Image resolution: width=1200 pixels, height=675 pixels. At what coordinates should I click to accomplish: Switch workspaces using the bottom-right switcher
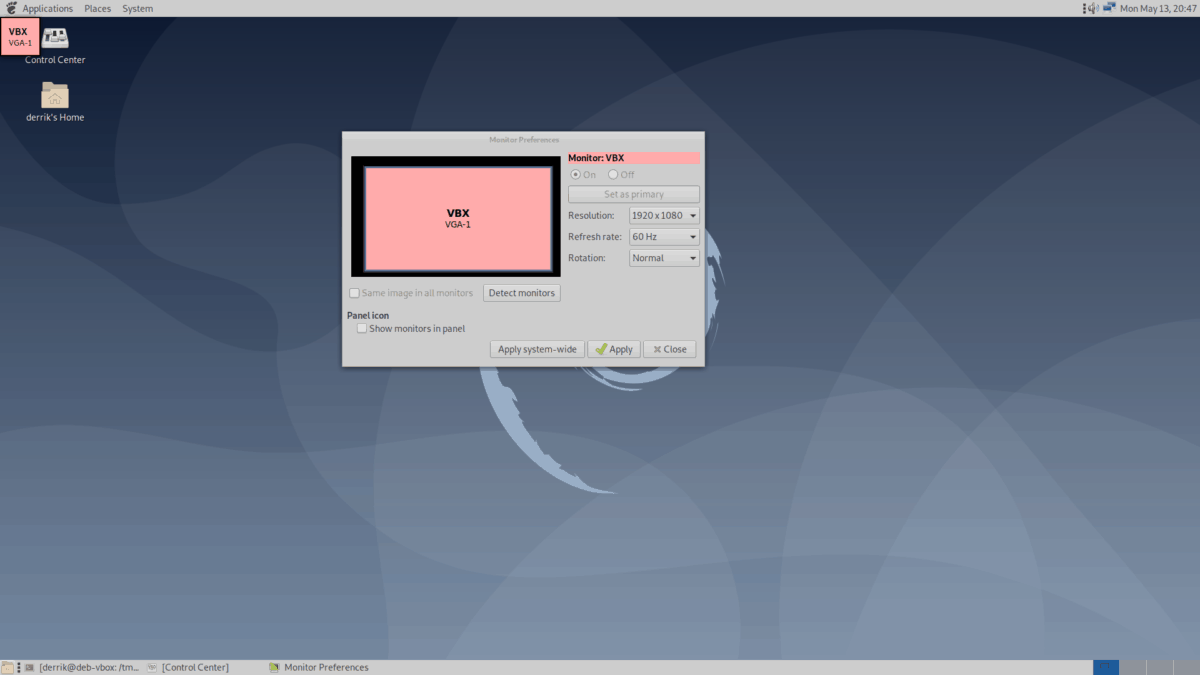tap(1106, 666)
